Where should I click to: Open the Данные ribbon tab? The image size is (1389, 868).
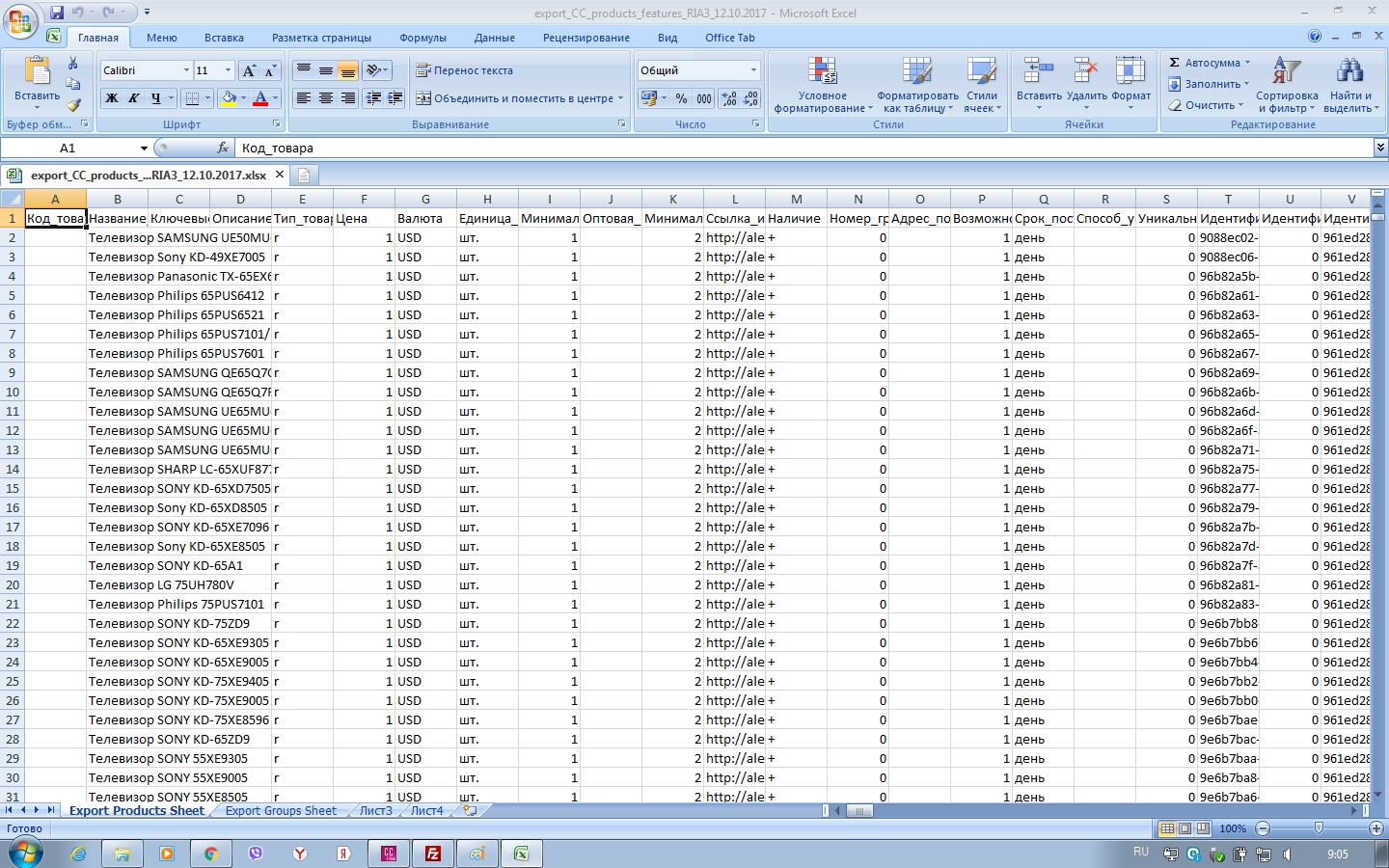pos(494,38)
